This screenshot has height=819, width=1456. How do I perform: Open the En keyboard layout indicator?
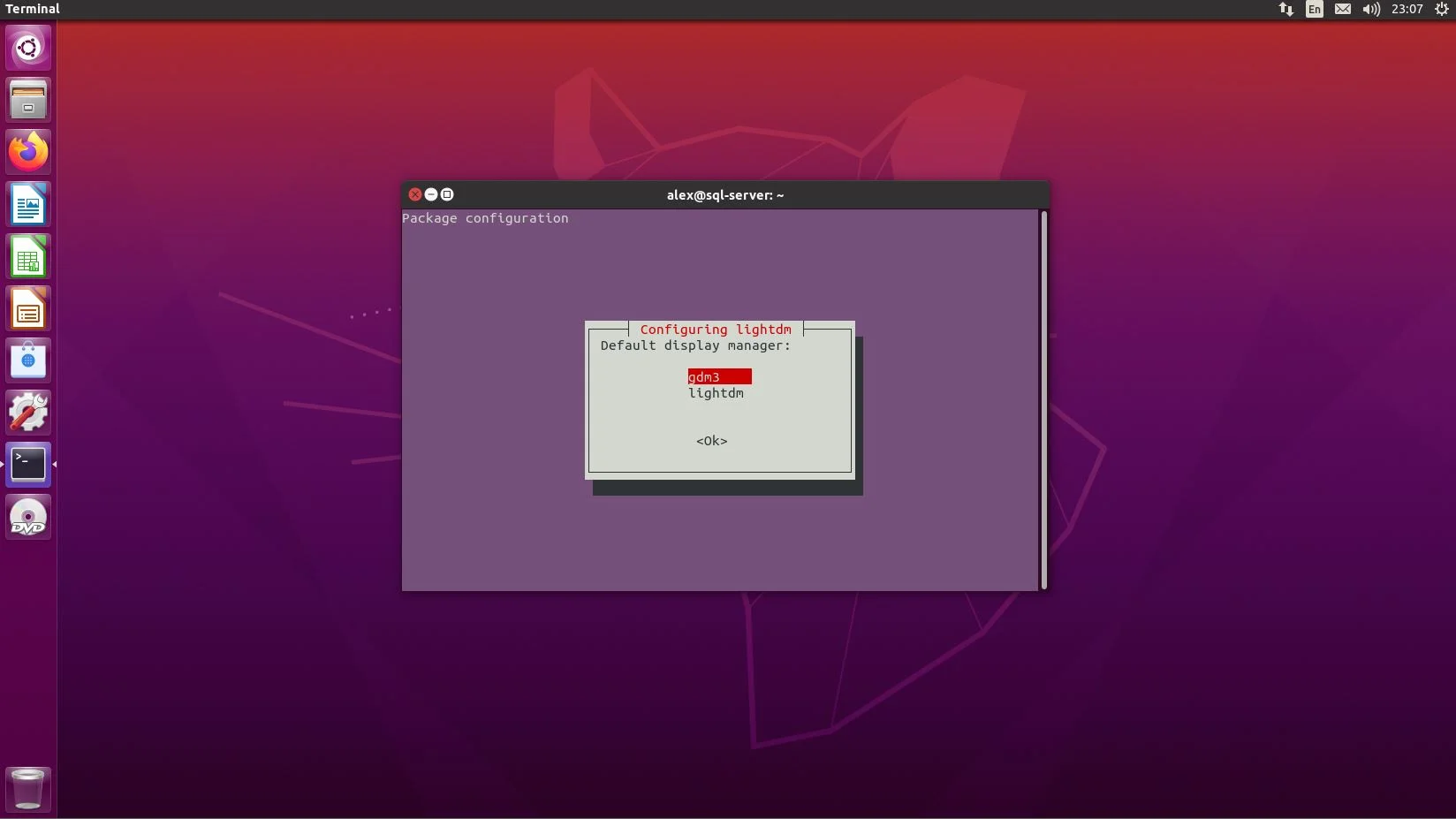(x=1315, y=9)
